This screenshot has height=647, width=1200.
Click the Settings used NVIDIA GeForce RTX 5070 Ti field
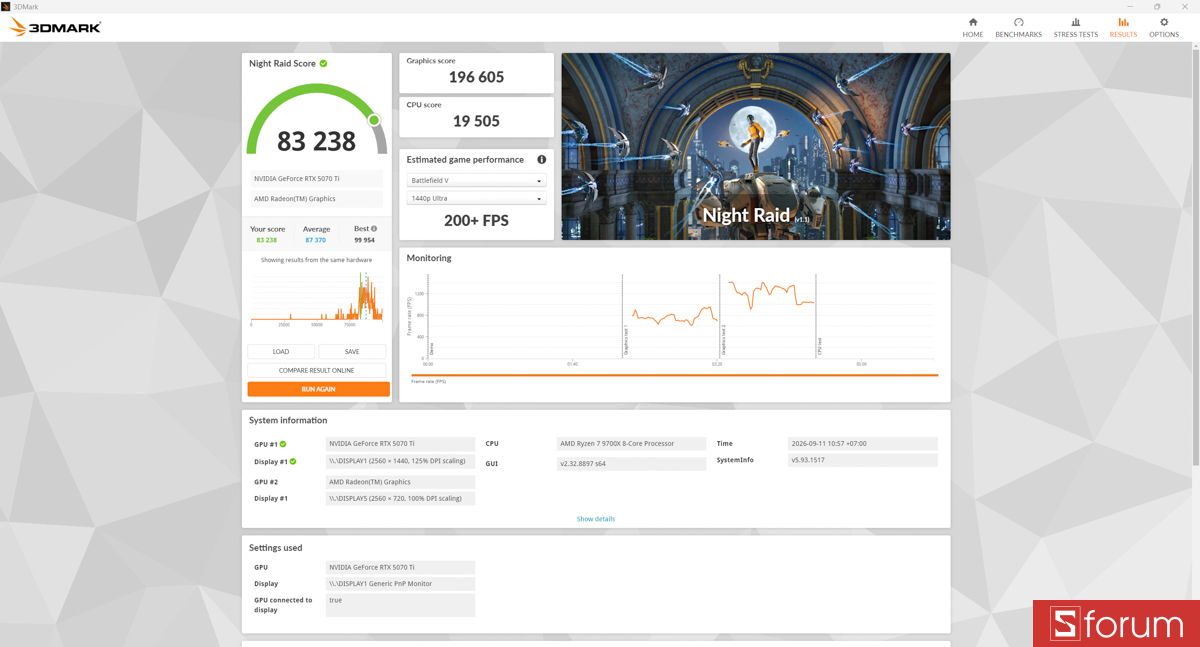coord(400,567)
